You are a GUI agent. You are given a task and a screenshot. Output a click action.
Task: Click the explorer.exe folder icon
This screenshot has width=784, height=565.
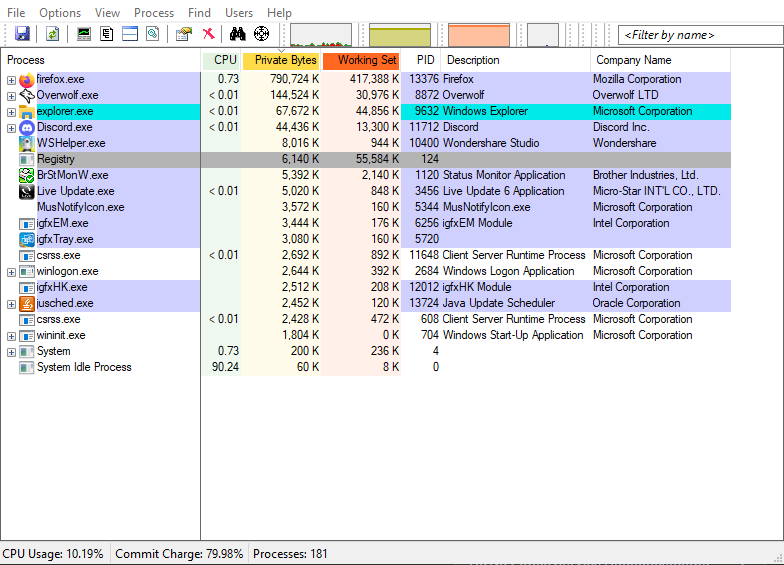26,112
